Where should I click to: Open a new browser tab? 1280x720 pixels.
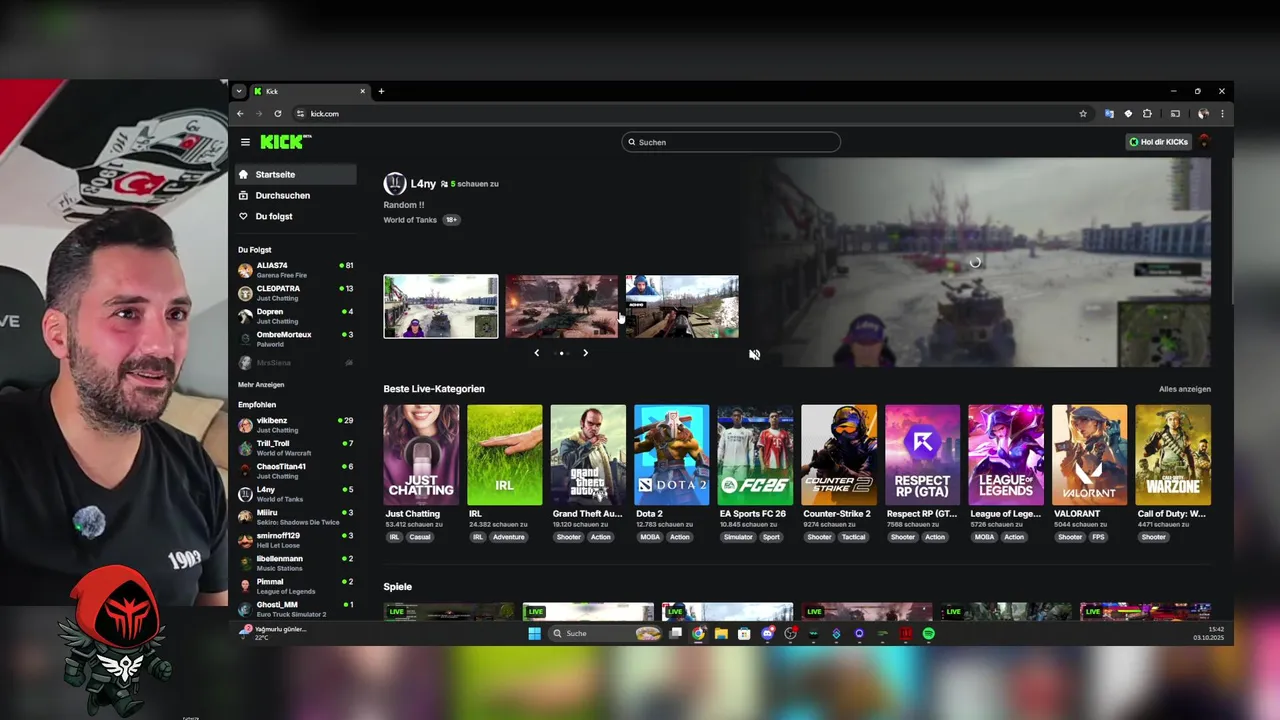[381, 91]
